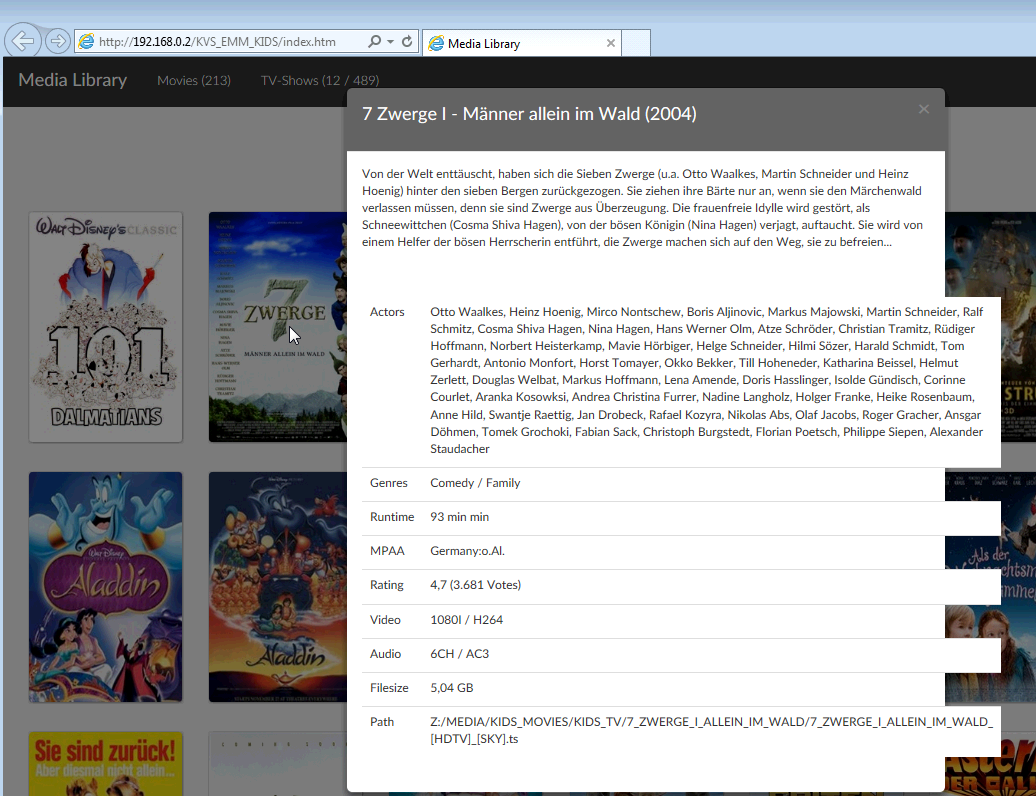Close the Media Library browser tab
The height and width of the screenshot is (796, 1036).
pyautogui.click(x=610, y=43)
